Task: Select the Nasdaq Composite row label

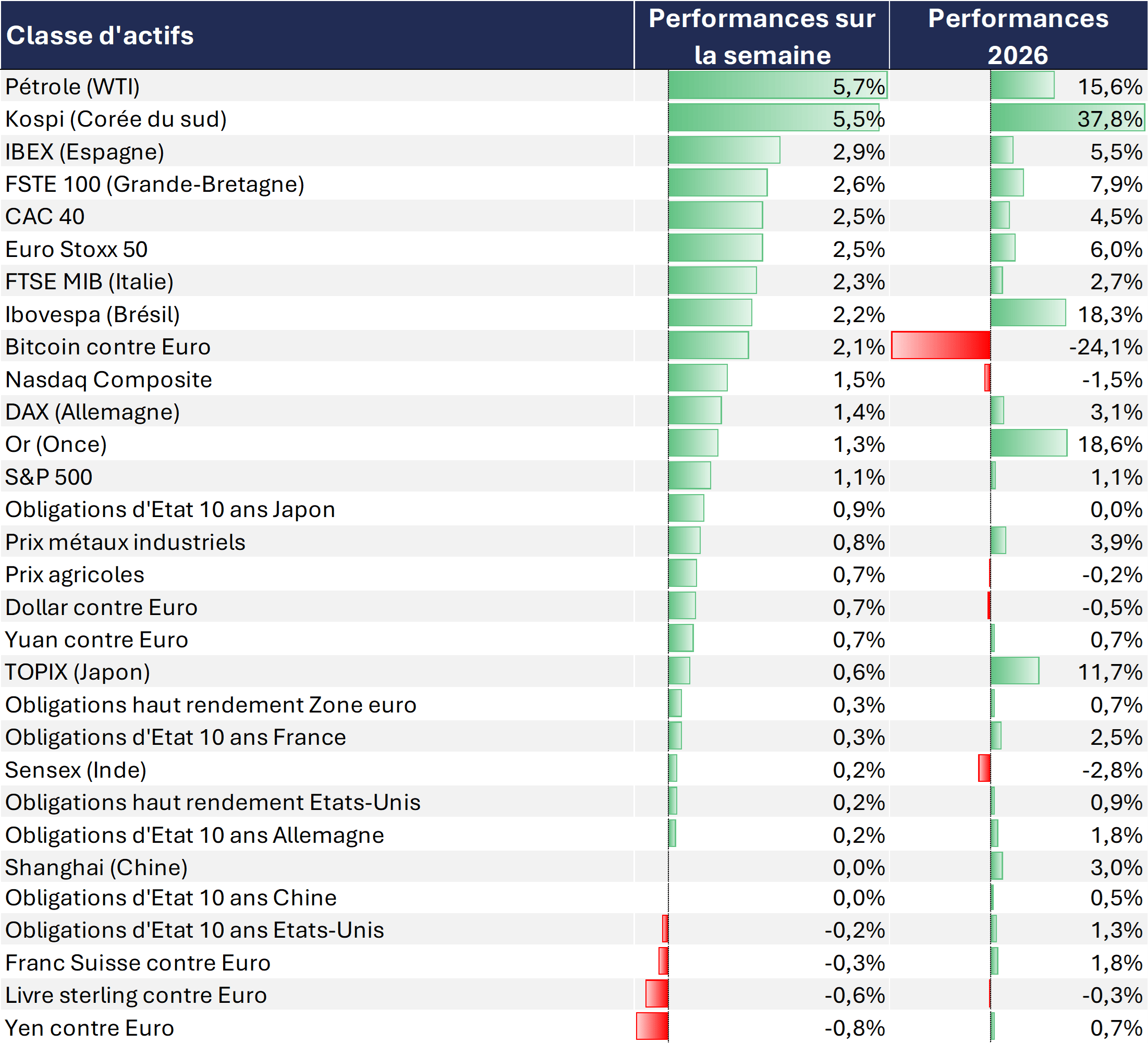Action: [x=109, y=379]
